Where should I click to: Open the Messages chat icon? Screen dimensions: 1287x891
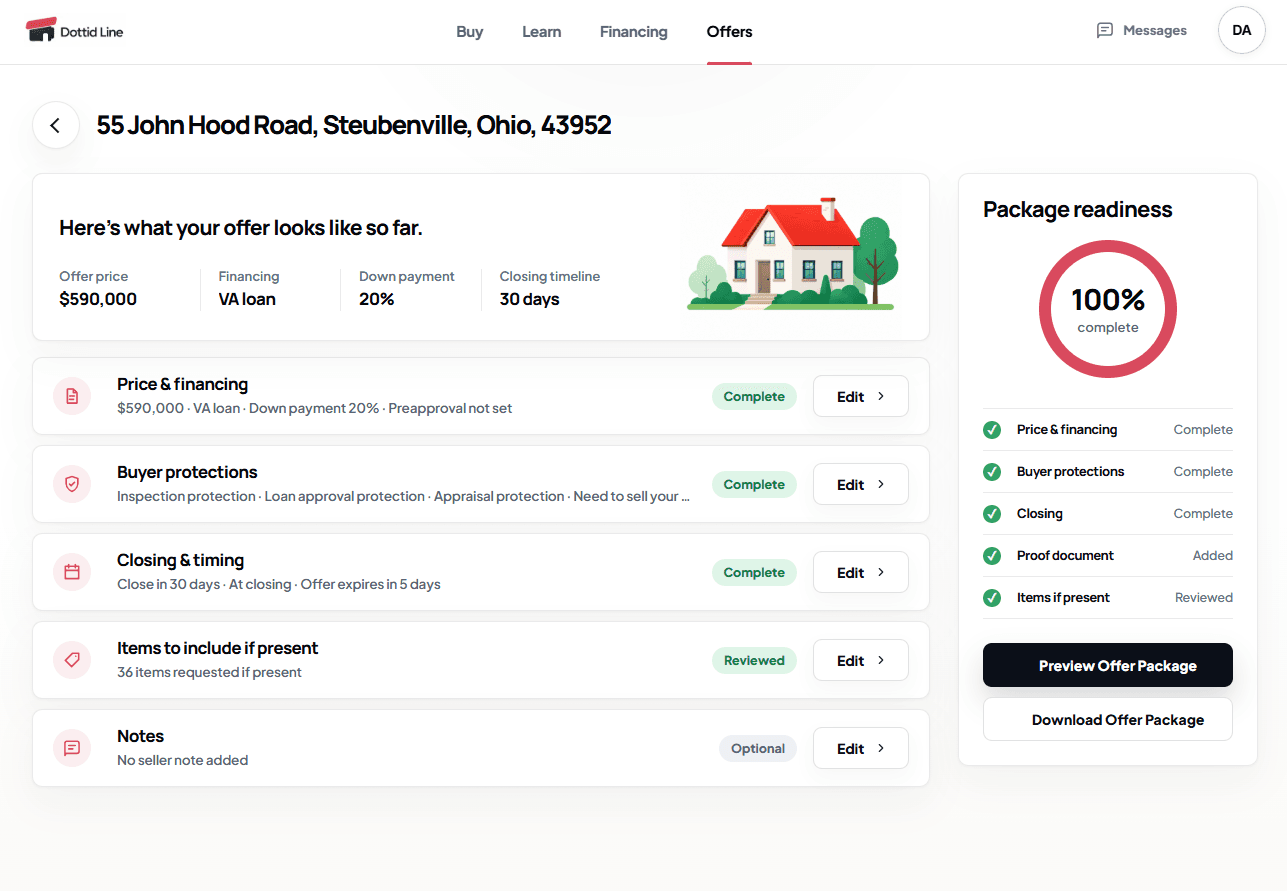1105,31
